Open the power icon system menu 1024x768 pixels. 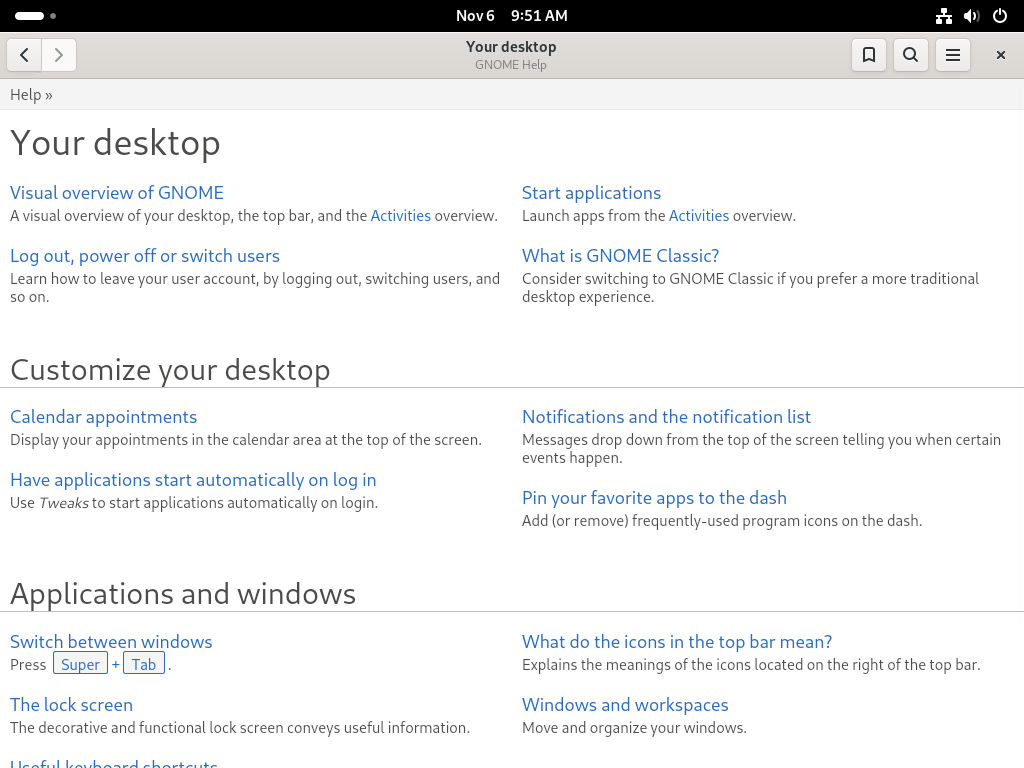pos(1000,16)
